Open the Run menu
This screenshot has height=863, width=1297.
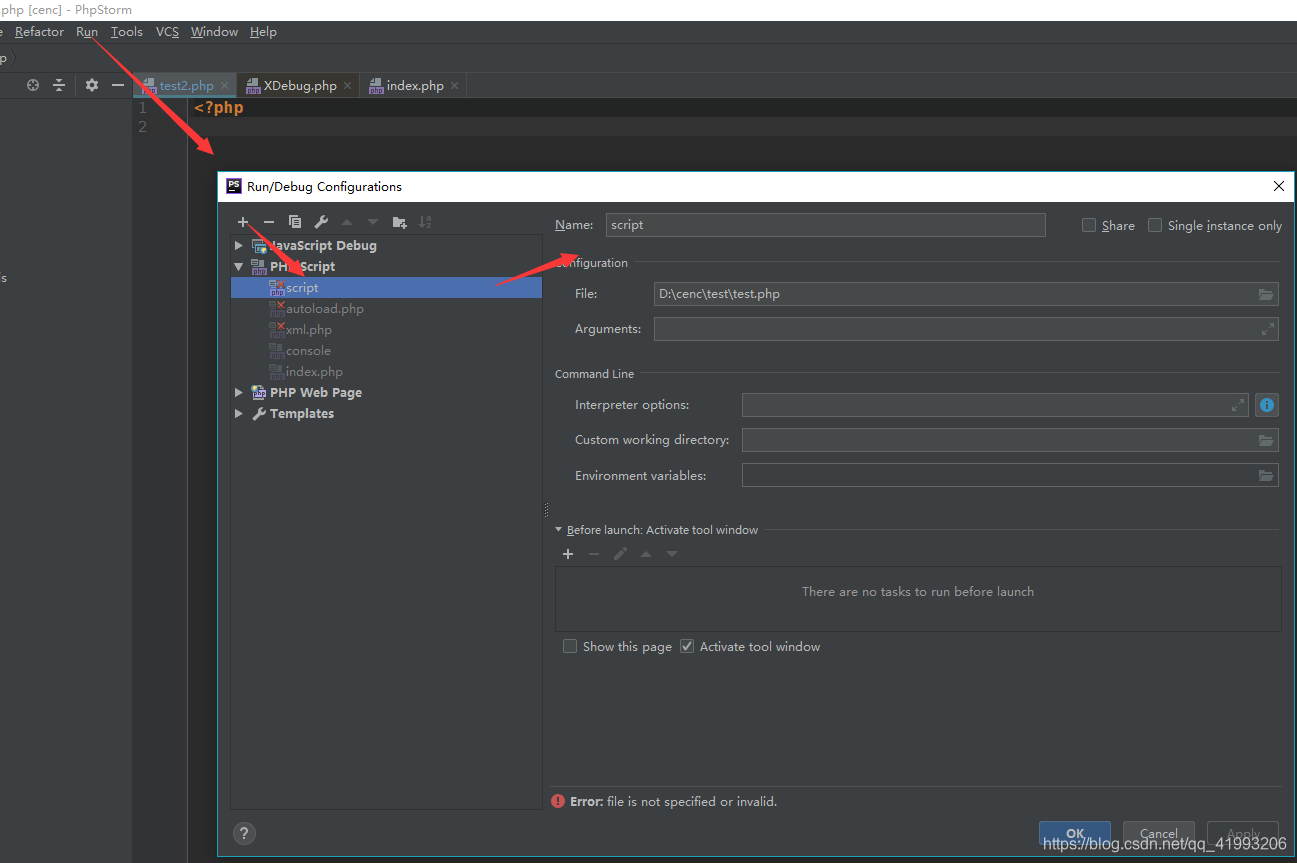(87, 32)
